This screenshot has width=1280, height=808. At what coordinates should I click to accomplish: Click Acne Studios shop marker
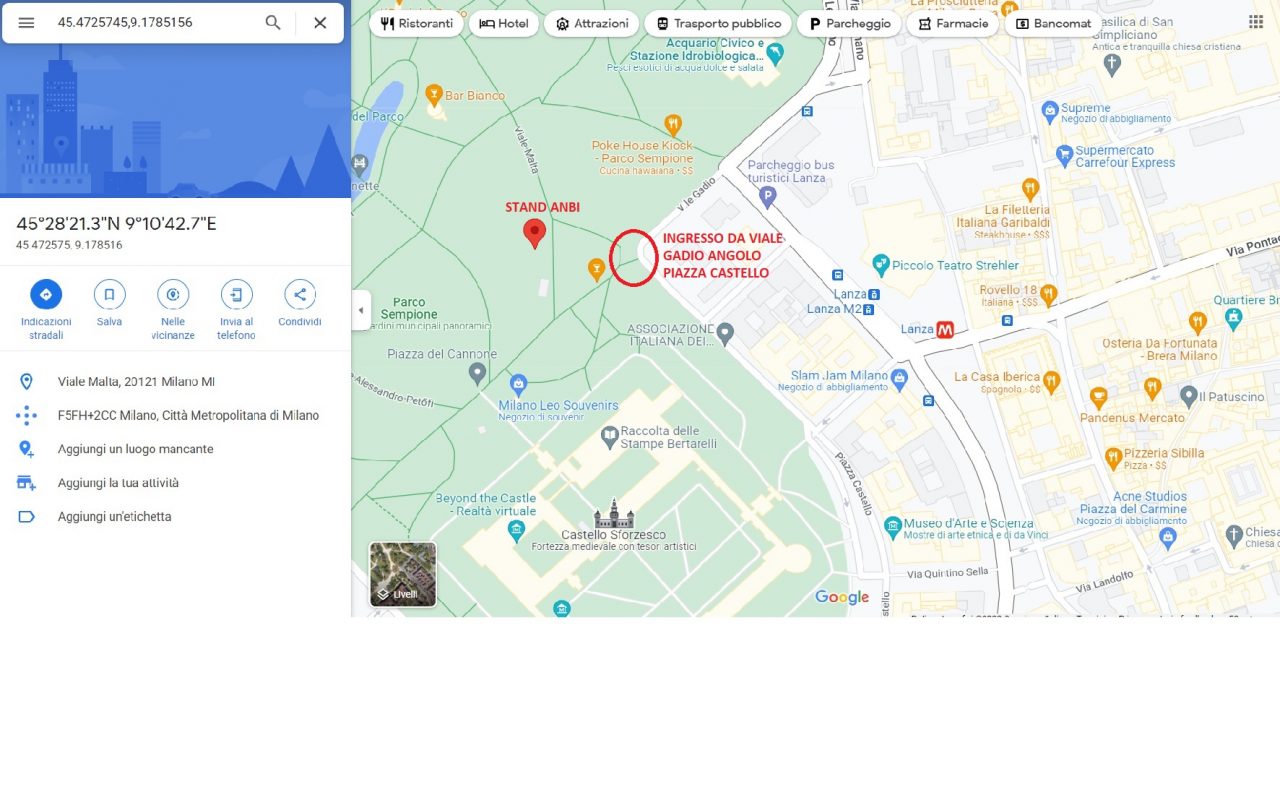(1167, 537)
